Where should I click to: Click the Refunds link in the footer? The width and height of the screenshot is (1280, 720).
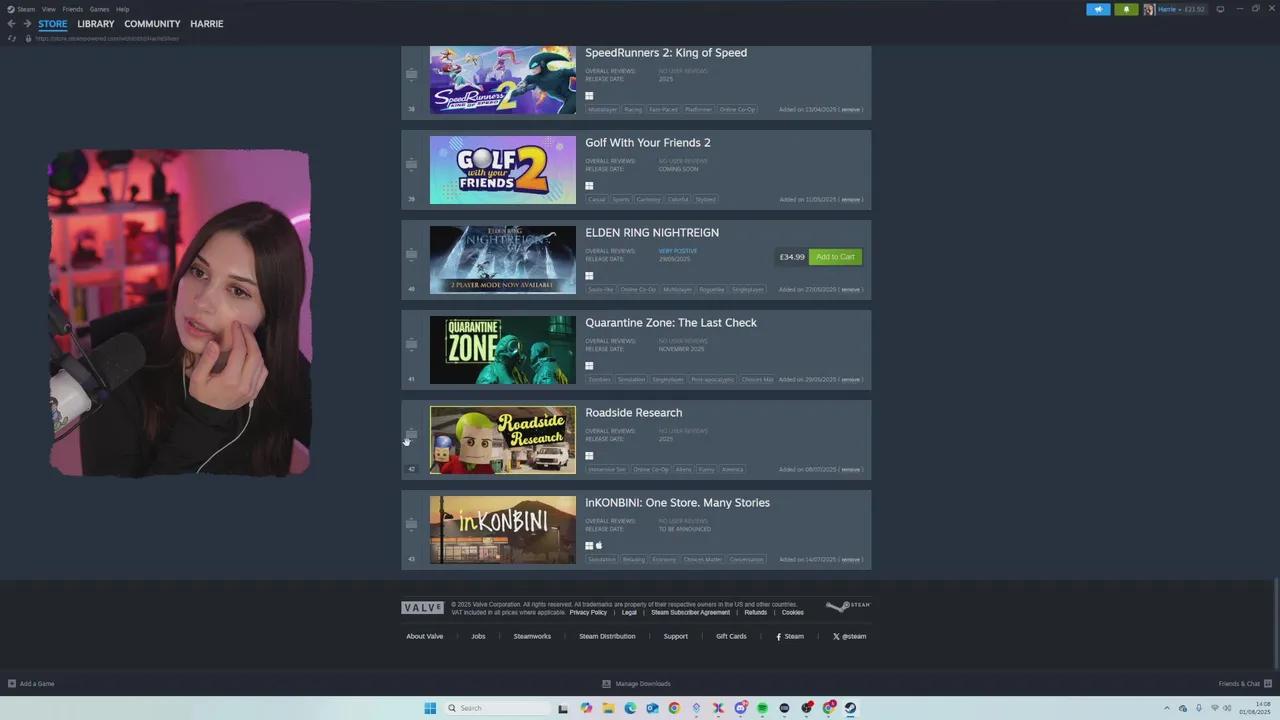[755, 612]
